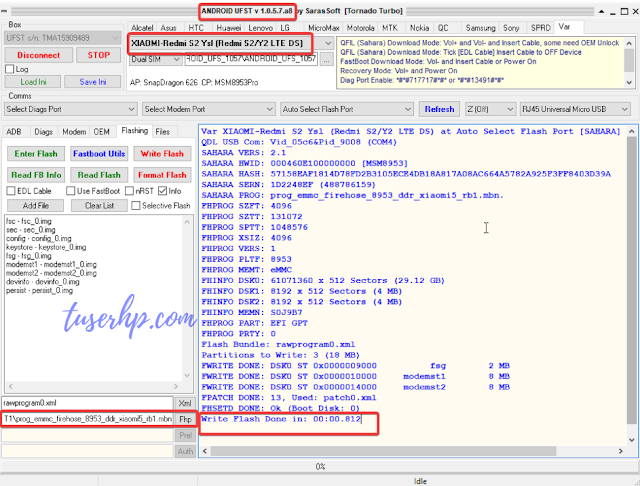Click the Fhp browse button
The width and height of the screenshot is (640, 486).
[x=185, y=419]
